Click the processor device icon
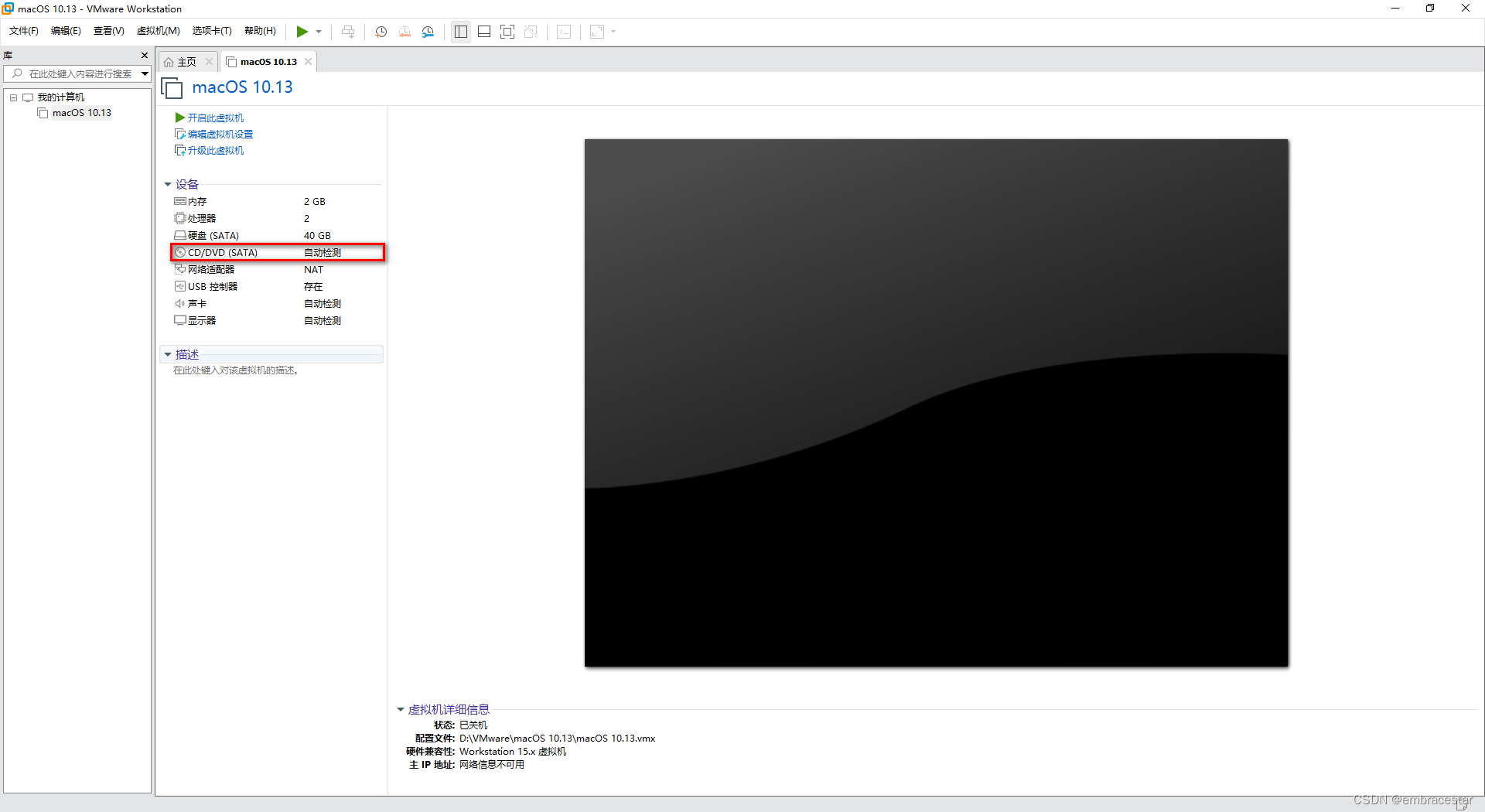This screenshot has width=1485, height=812. pyautogui.click(x=180, y=218)
